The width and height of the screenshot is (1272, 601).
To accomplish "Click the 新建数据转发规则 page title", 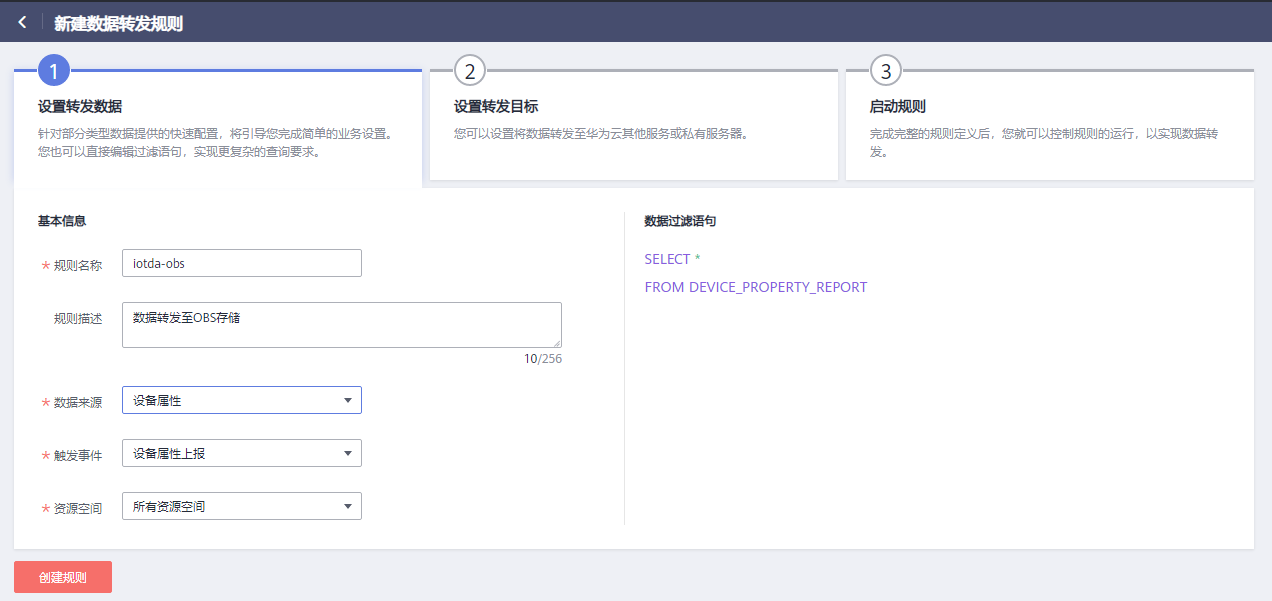I will [118, 23].
